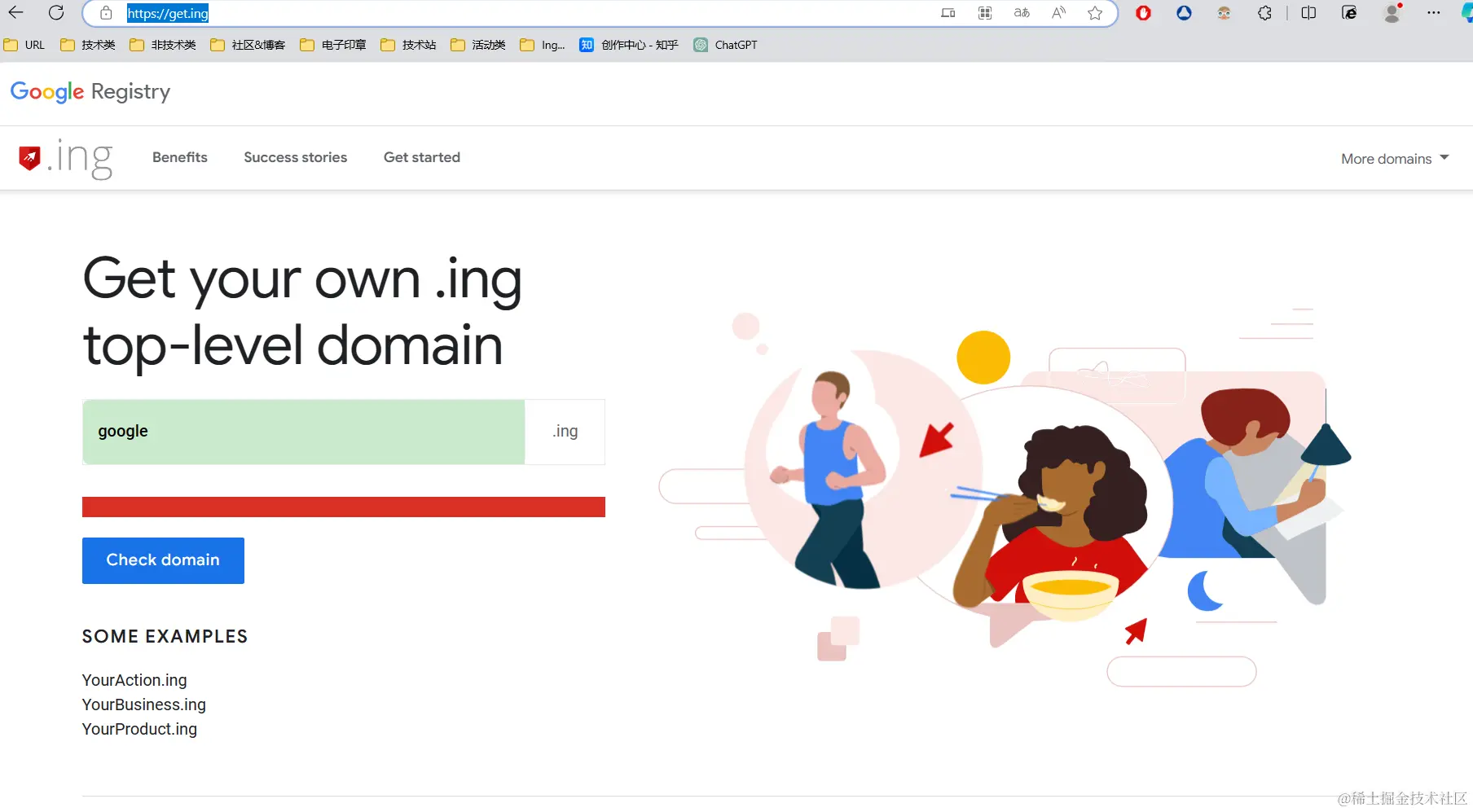
Task: Click the YourAction.ing example
Action: coord(134,680)
